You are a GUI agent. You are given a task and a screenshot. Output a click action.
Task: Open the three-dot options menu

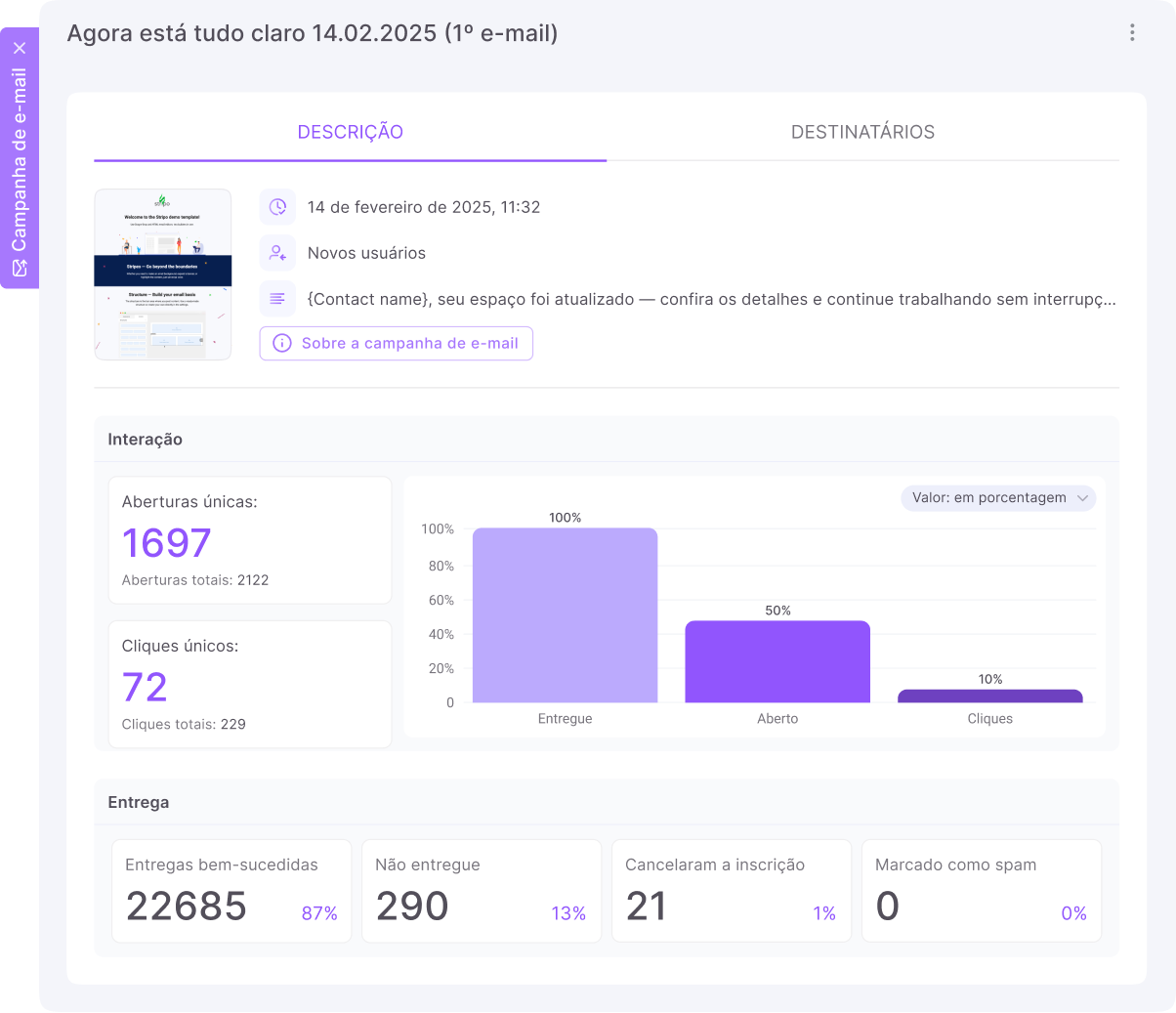pyautogui.click(x=1132, y=32)
